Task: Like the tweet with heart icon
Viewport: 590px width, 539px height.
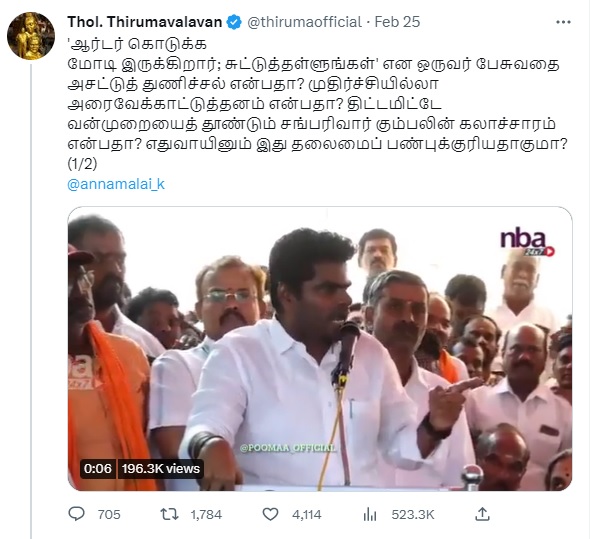Action: tap(270, 514)
